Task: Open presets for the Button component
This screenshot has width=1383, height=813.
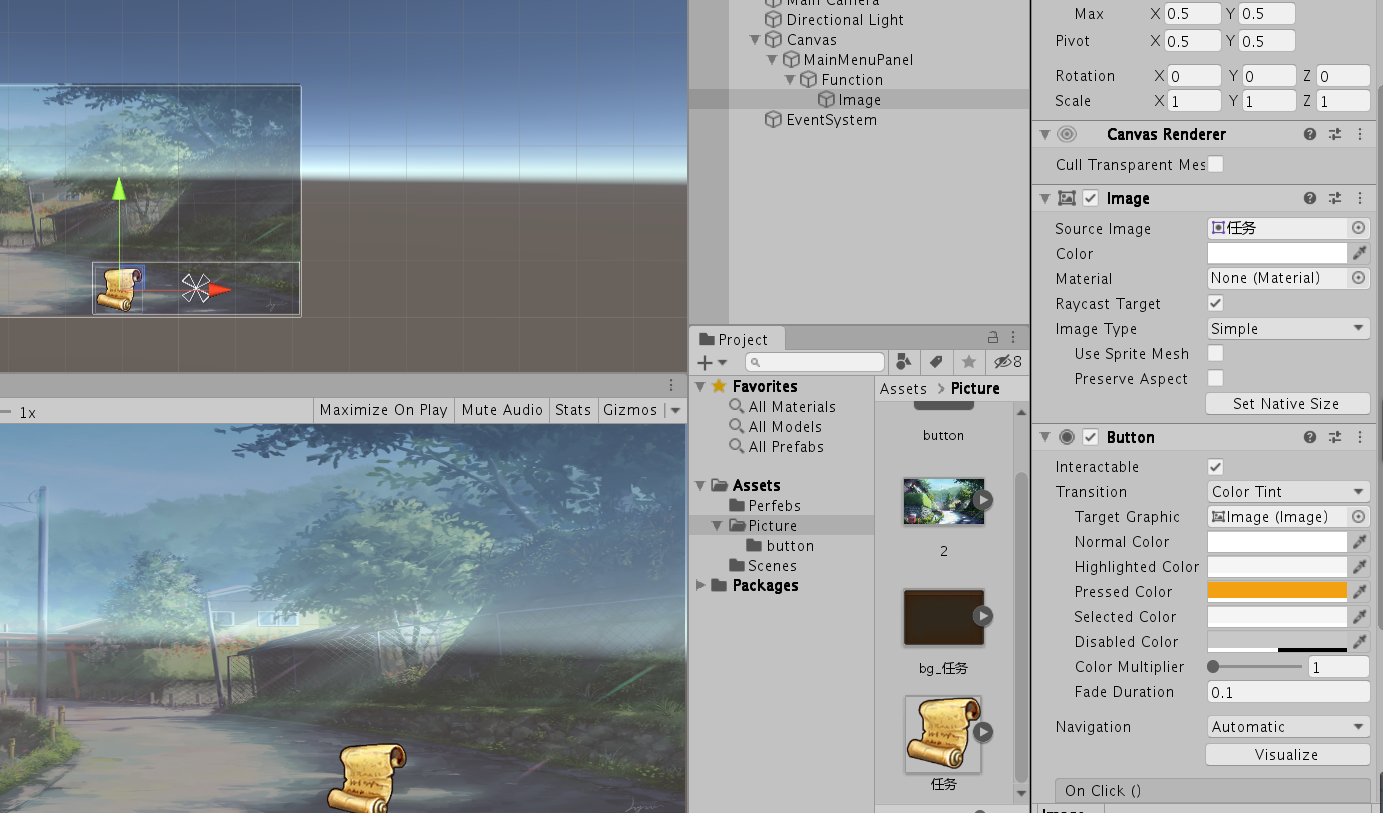Action: 1335,437
